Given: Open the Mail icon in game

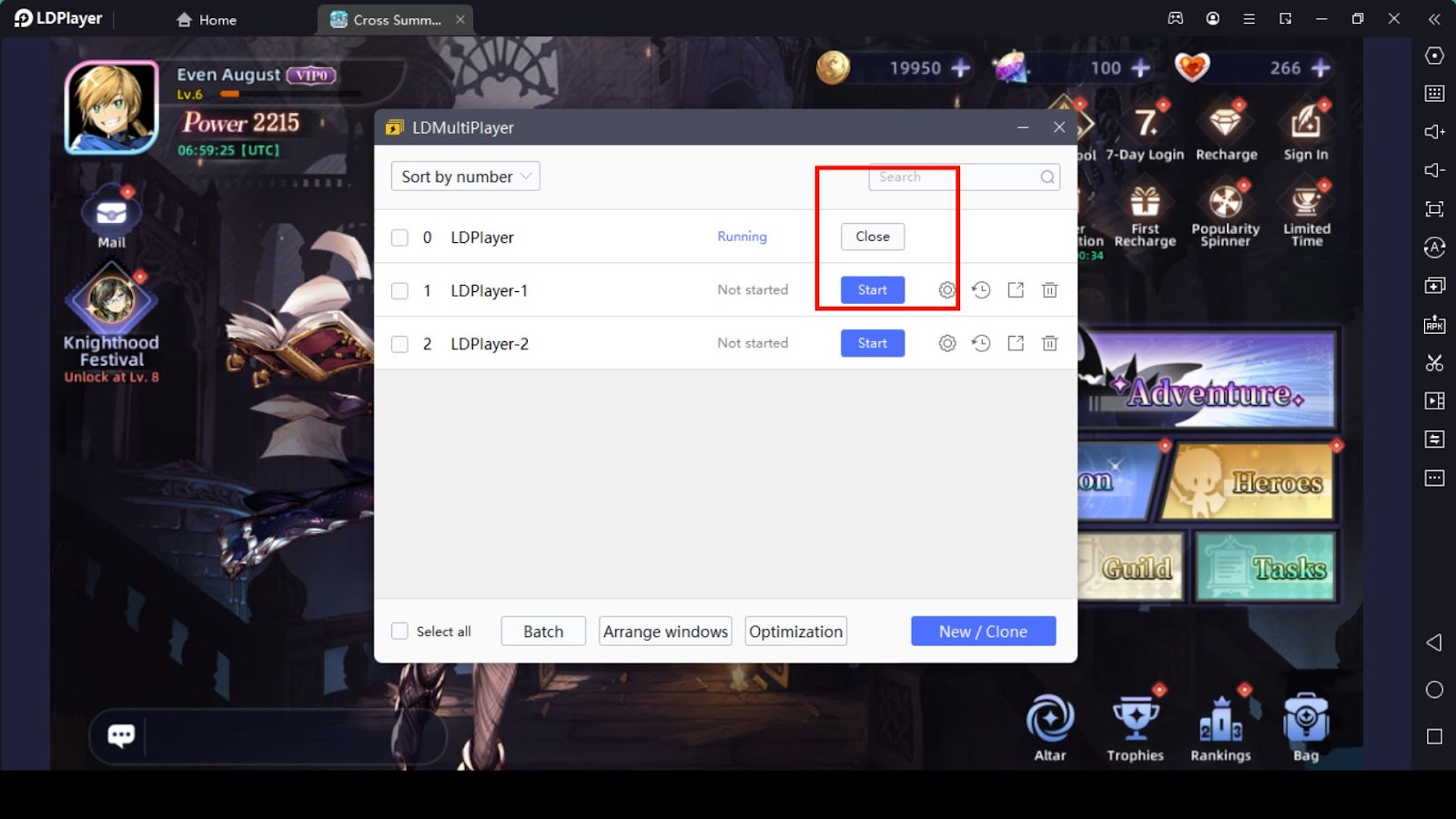Looking at the screenshot, I should [x=112, y=217].
